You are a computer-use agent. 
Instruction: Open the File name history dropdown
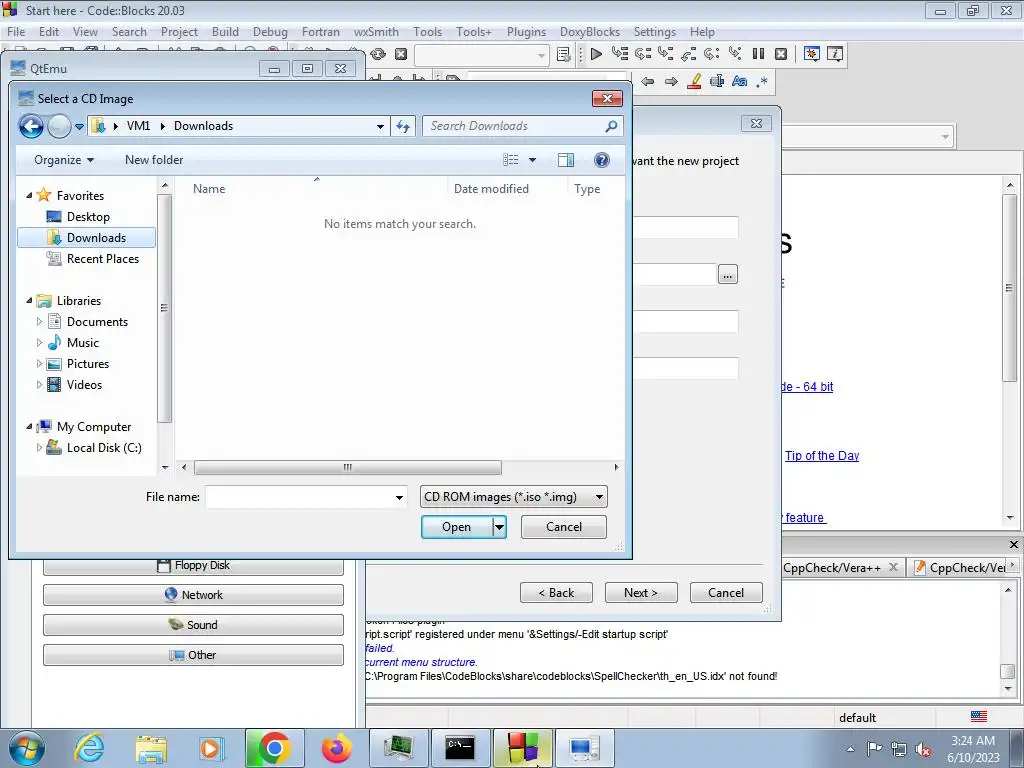(x=399, y=498)
